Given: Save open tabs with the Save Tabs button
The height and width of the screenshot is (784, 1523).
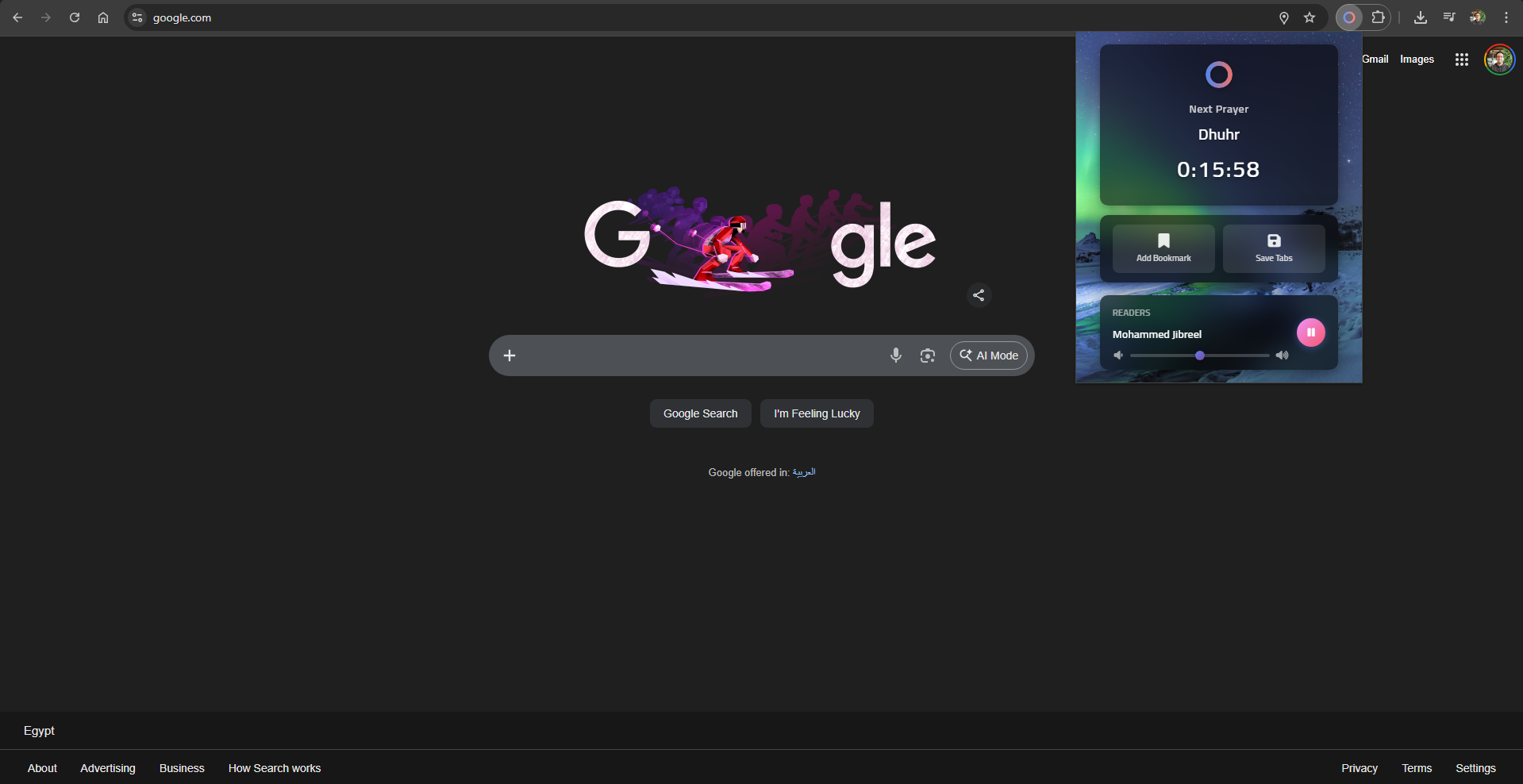Looking at the screenshot, I should coord(1273,248).
